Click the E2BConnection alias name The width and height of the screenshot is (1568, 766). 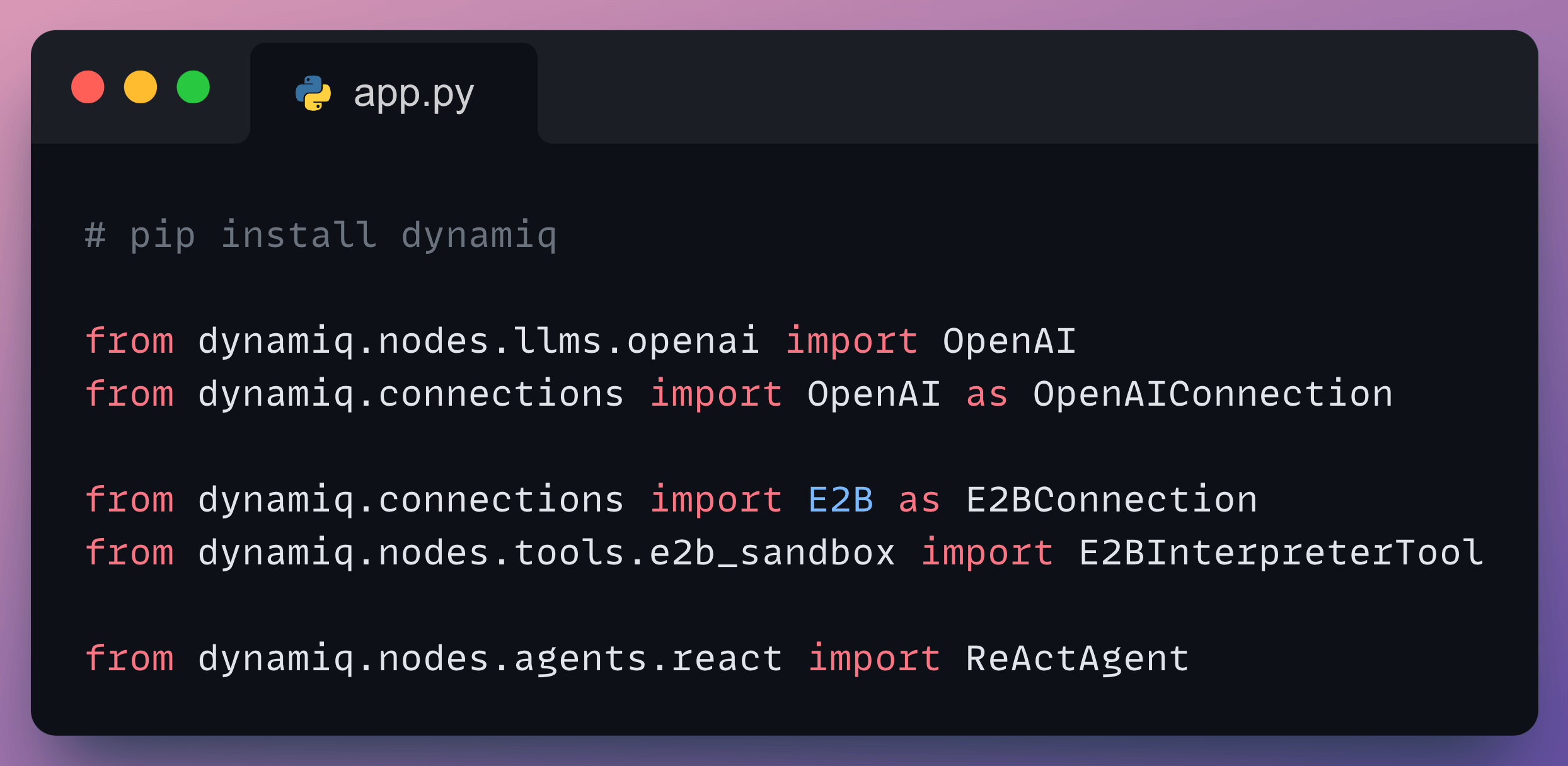click(1112, 500)
